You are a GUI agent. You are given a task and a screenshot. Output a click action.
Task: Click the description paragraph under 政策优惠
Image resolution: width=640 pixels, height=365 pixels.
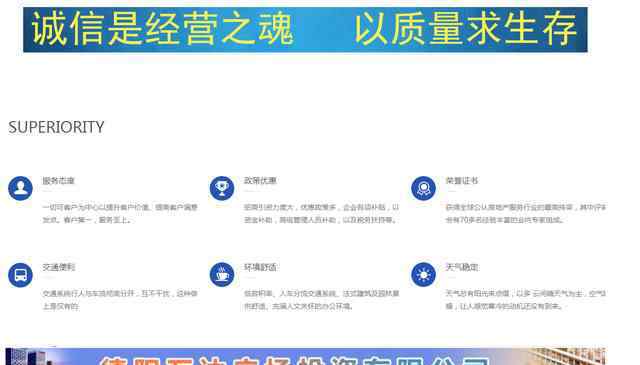[322, 214]
